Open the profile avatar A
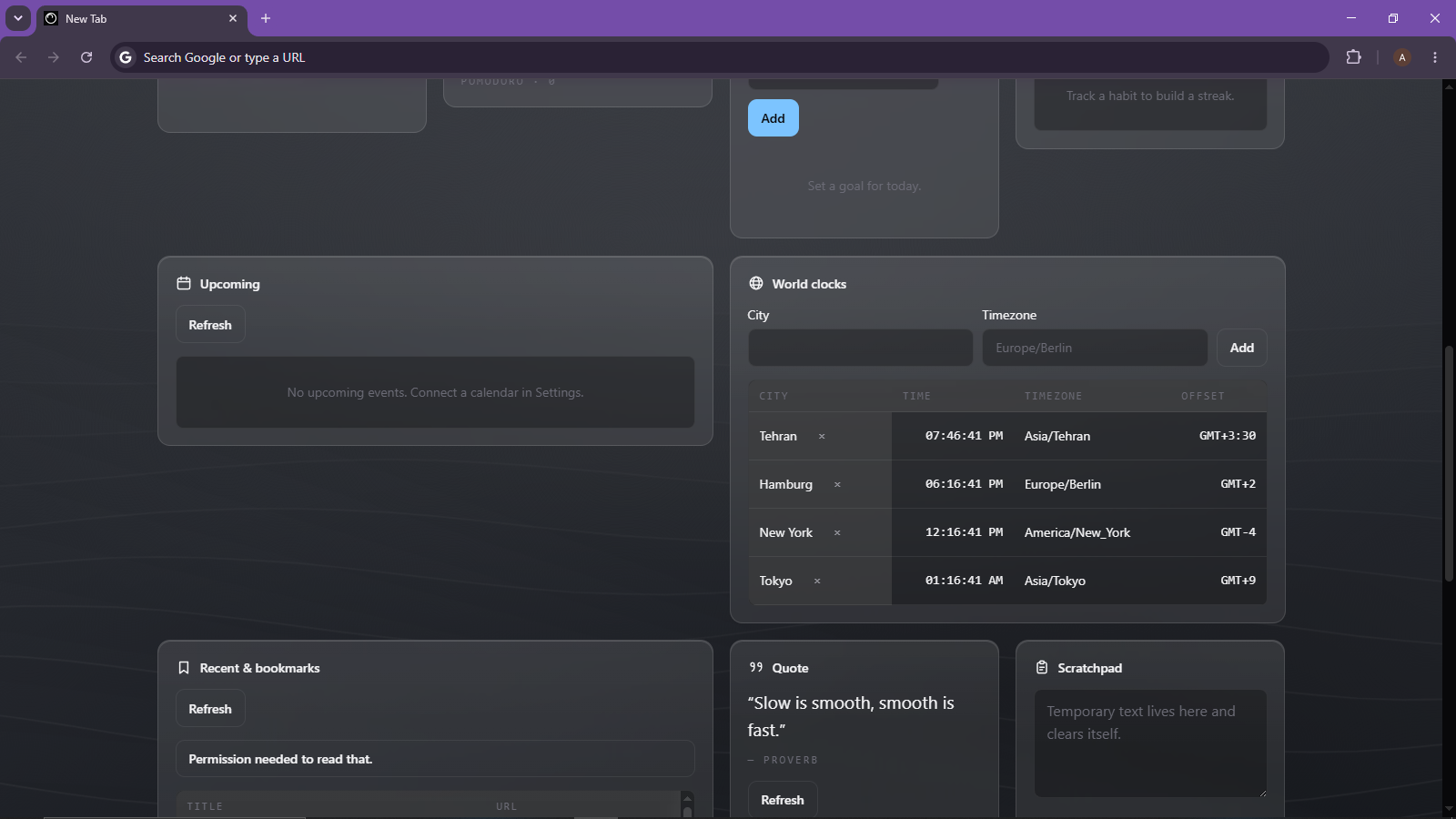 (1402, 57)
